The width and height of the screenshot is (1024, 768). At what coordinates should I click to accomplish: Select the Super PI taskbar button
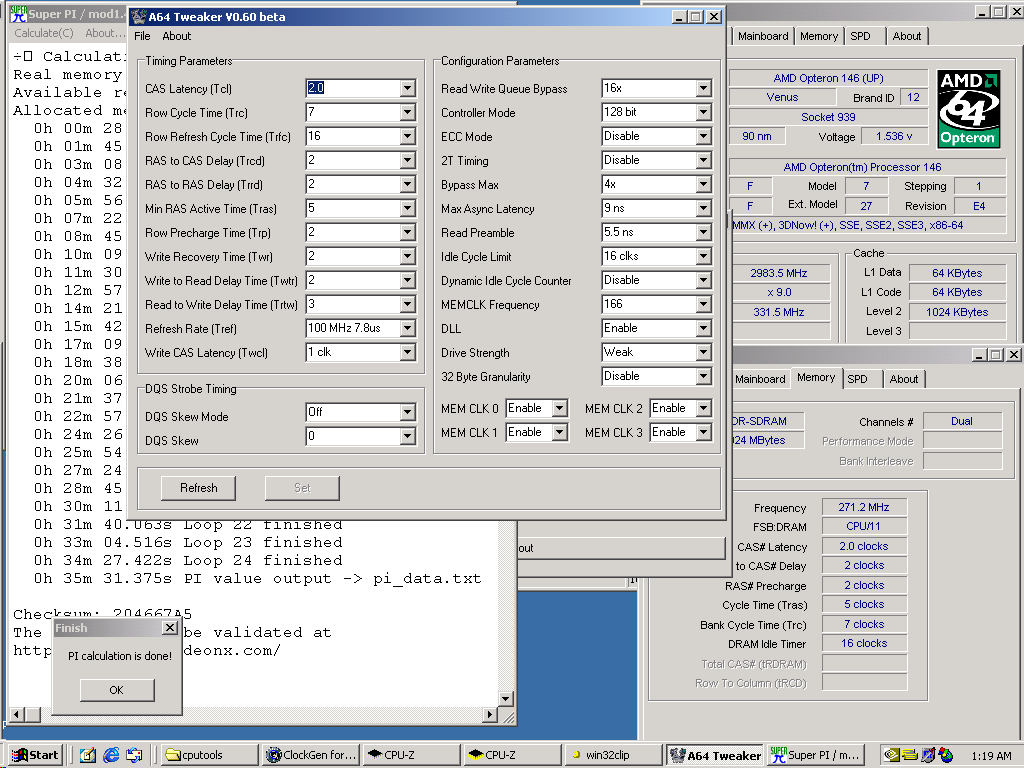click(x=816, y=755)
